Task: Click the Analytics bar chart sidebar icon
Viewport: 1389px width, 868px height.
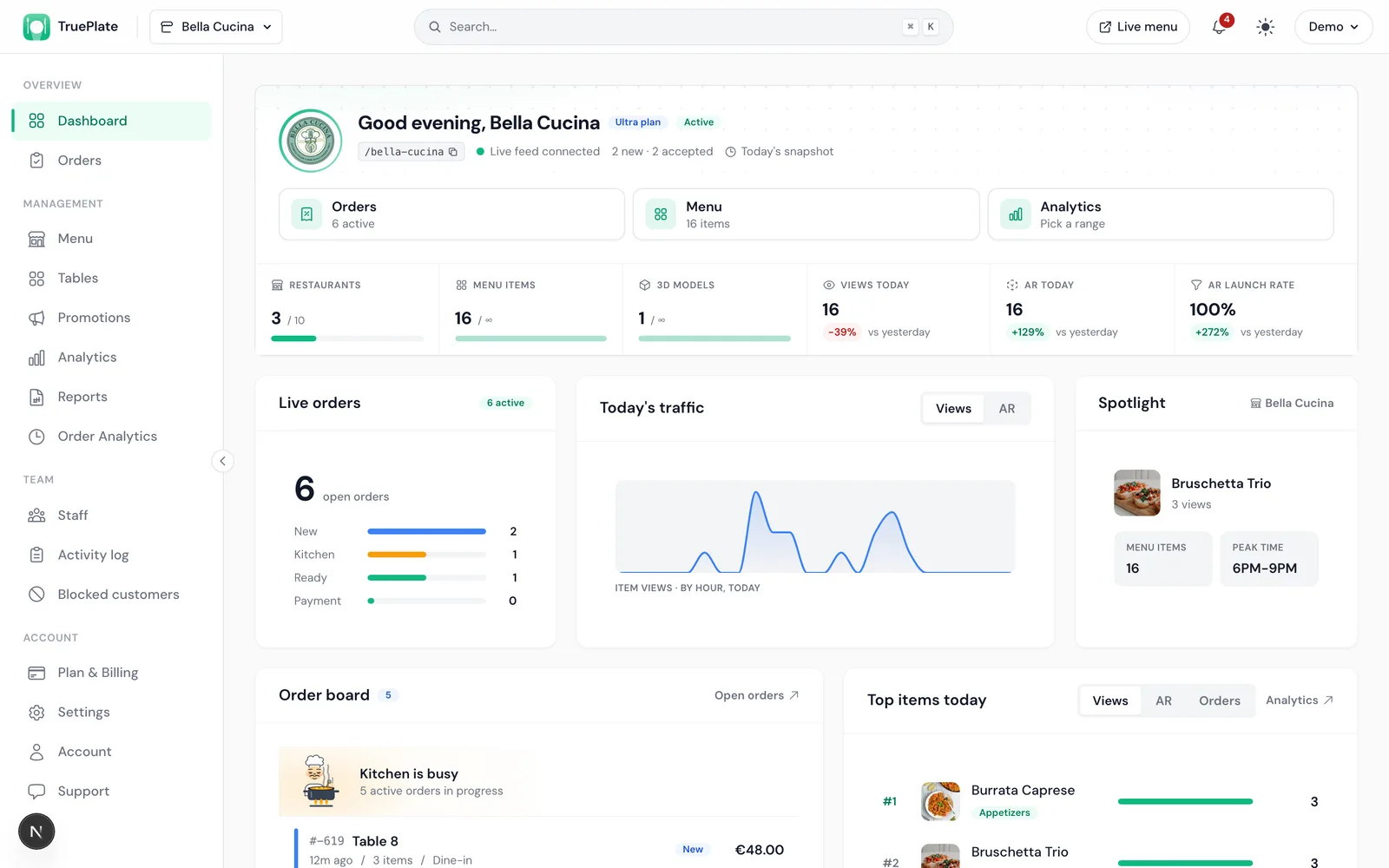Action: 36,358
